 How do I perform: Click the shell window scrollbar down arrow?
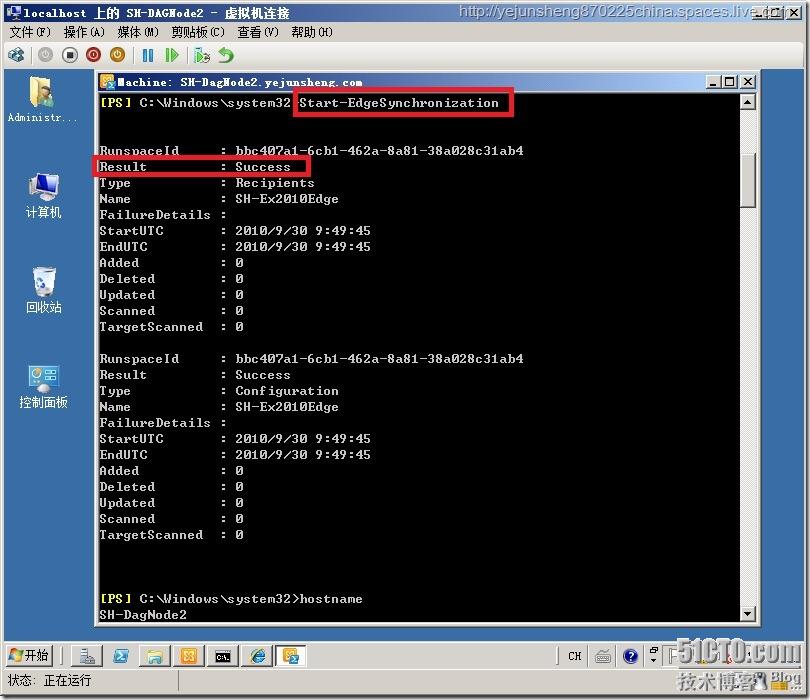pyautogui.click(x=747, y=613)
